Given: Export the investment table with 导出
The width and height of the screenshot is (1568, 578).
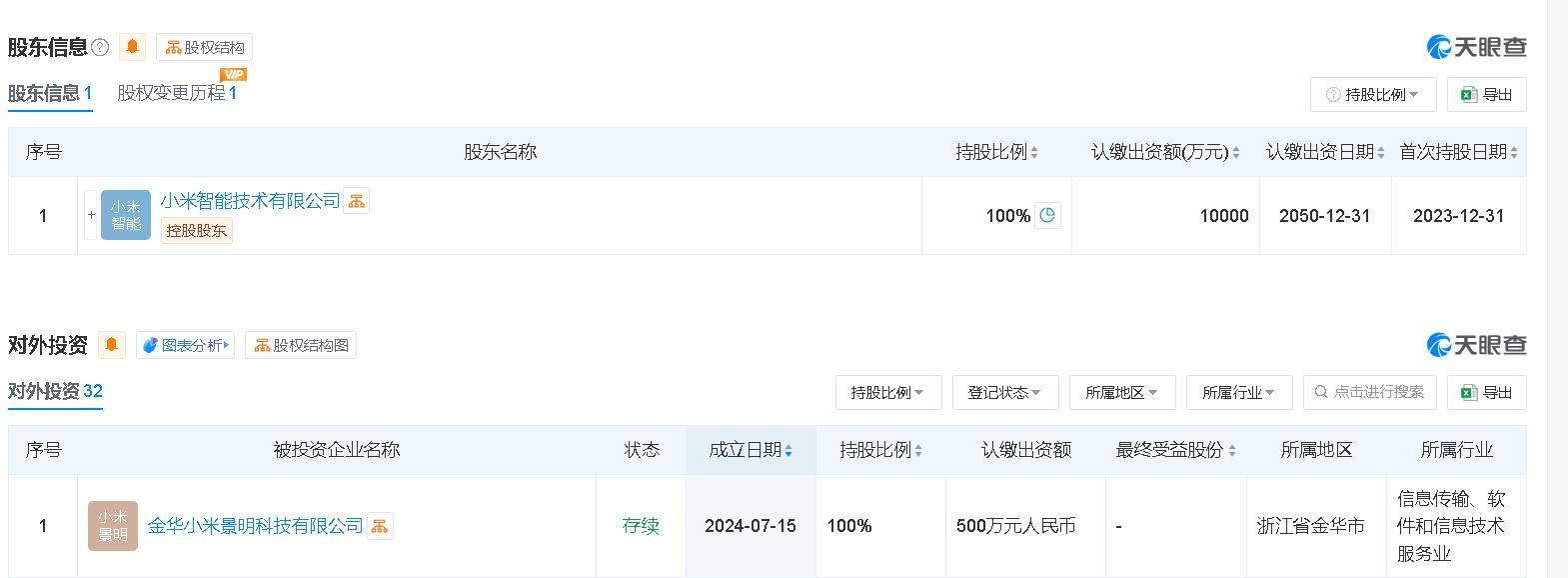Looking at the screenshot, I should pyautogui.click(x=1486, y=392).
